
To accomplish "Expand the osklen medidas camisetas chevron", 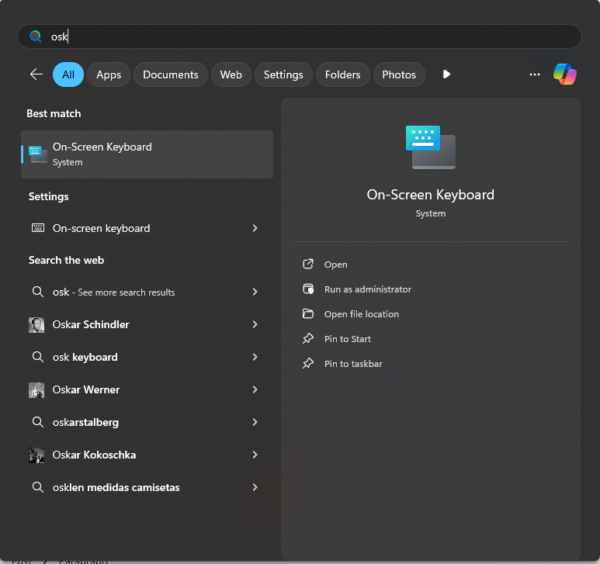I will pyautogui.click(x=255, y=487).
